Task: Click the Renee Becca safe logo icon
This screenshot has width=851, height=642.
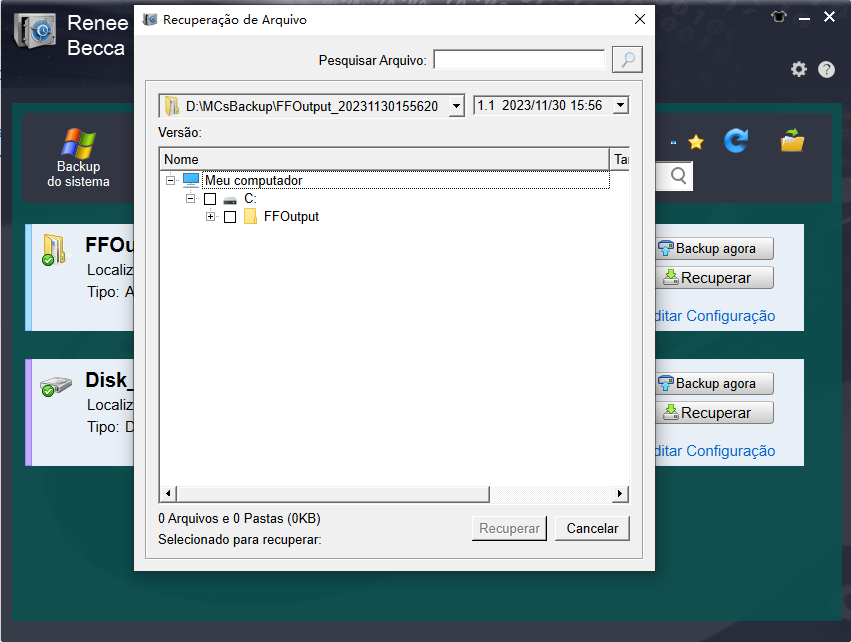Action: [x=35, y=30]
